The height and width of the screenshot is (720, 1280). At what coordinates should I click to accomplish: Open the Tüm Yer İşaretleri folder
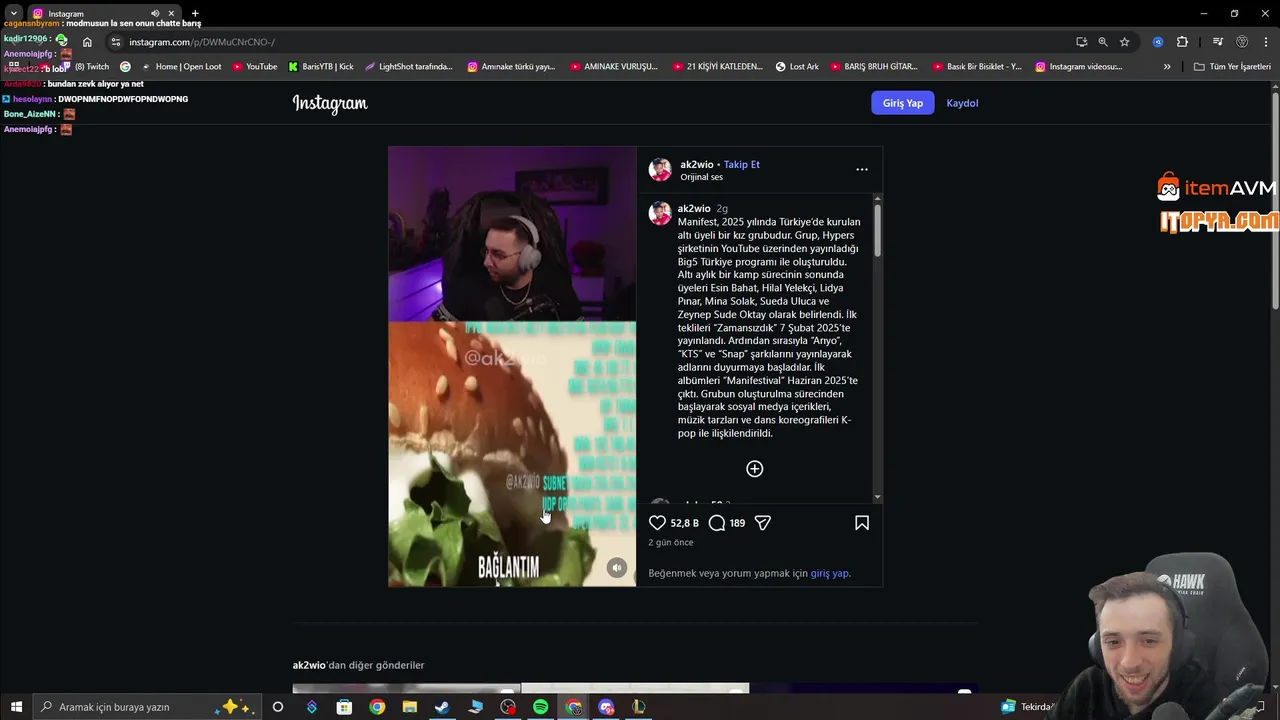[x=1232, y=67]
